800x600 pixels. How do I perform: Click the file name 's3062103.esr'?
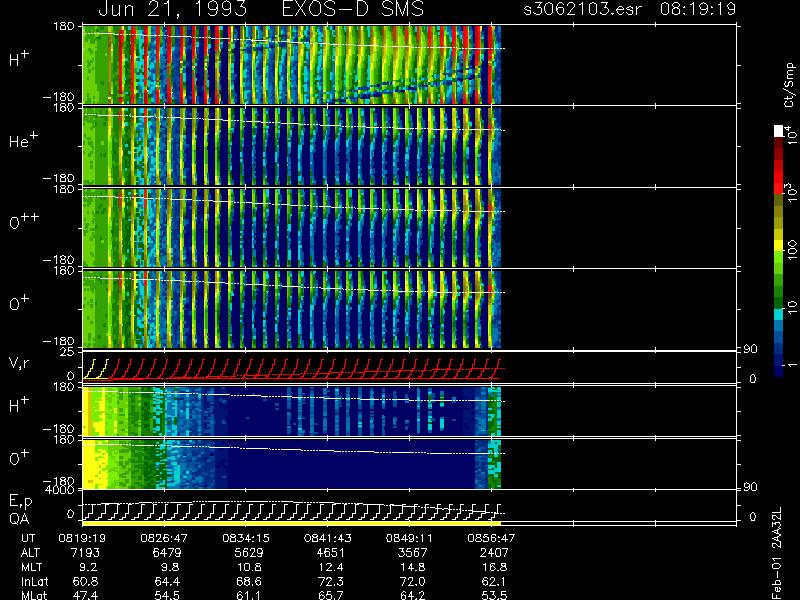click(x=582, y=9)
